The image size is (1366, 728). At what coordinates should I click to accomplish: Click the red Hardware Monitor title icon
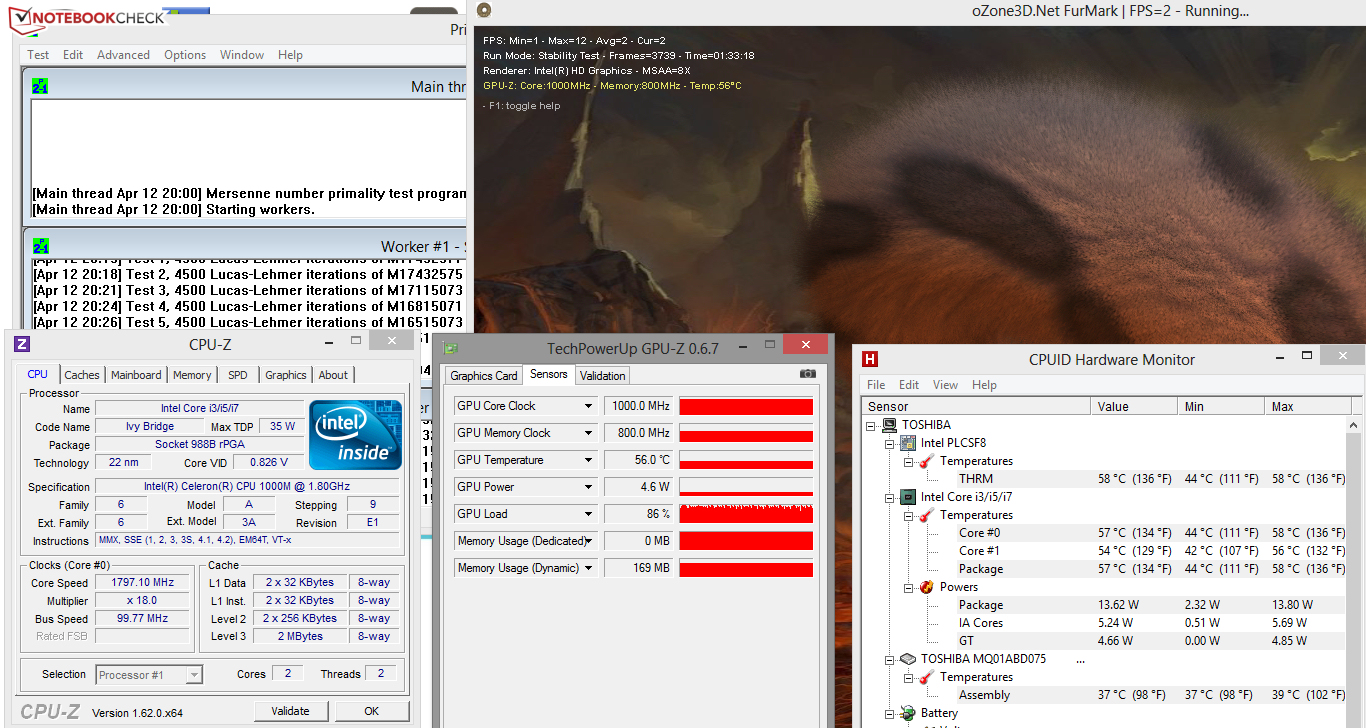870,360
